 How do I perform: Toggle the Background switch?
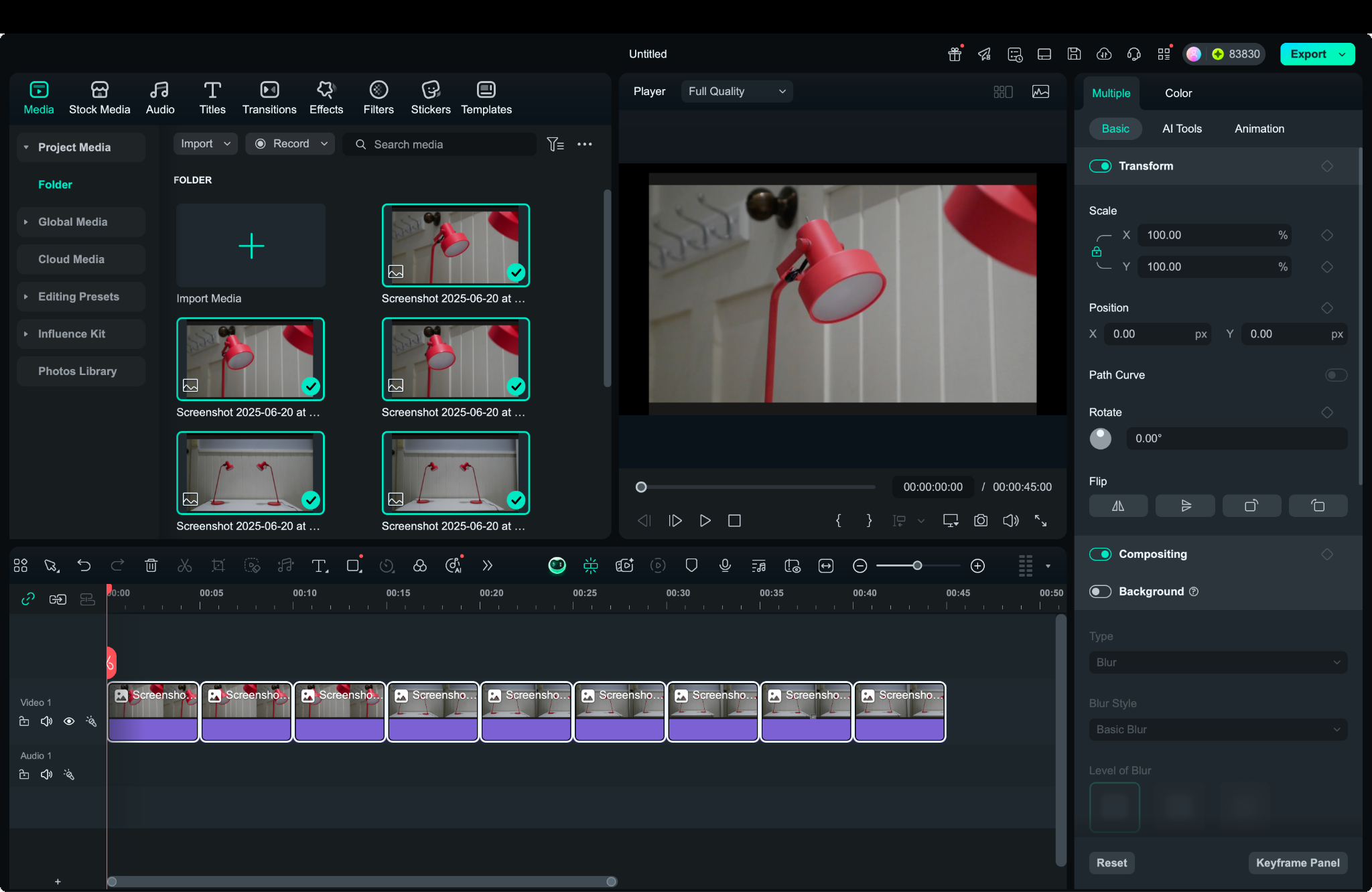1100,591
